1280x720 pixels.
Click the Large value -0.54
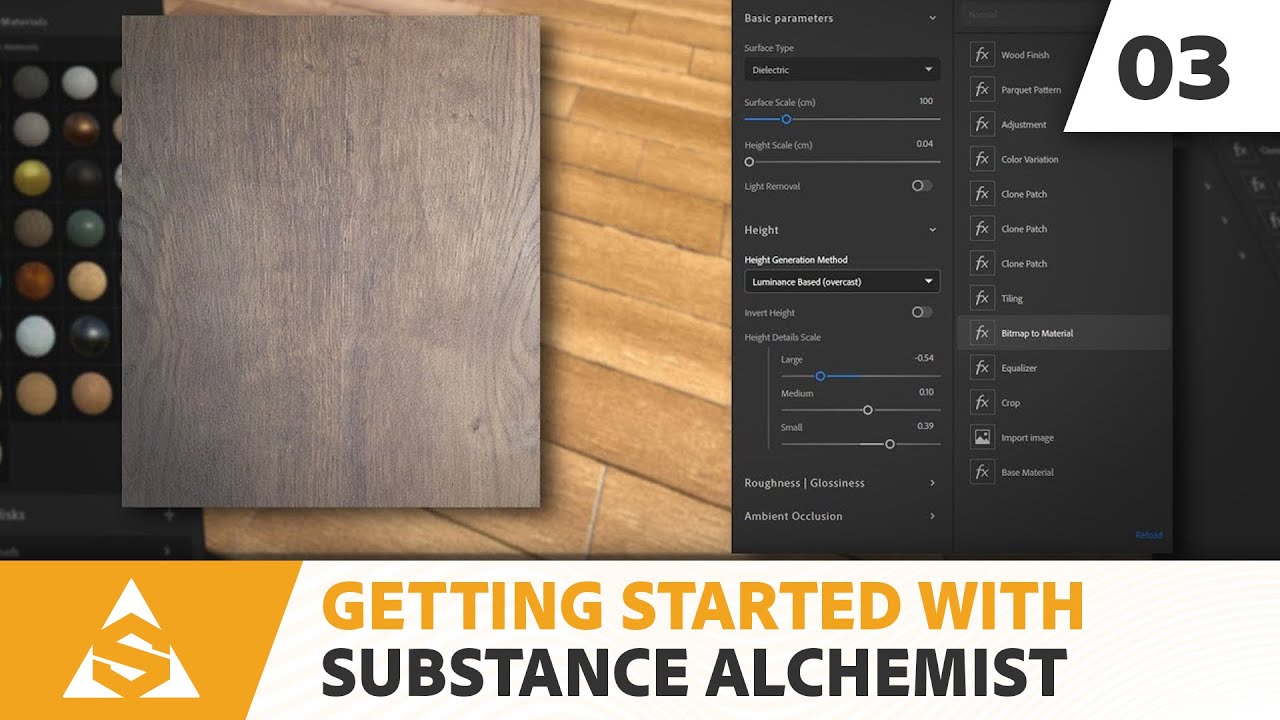pyautogui.click(x=924, y=358)
